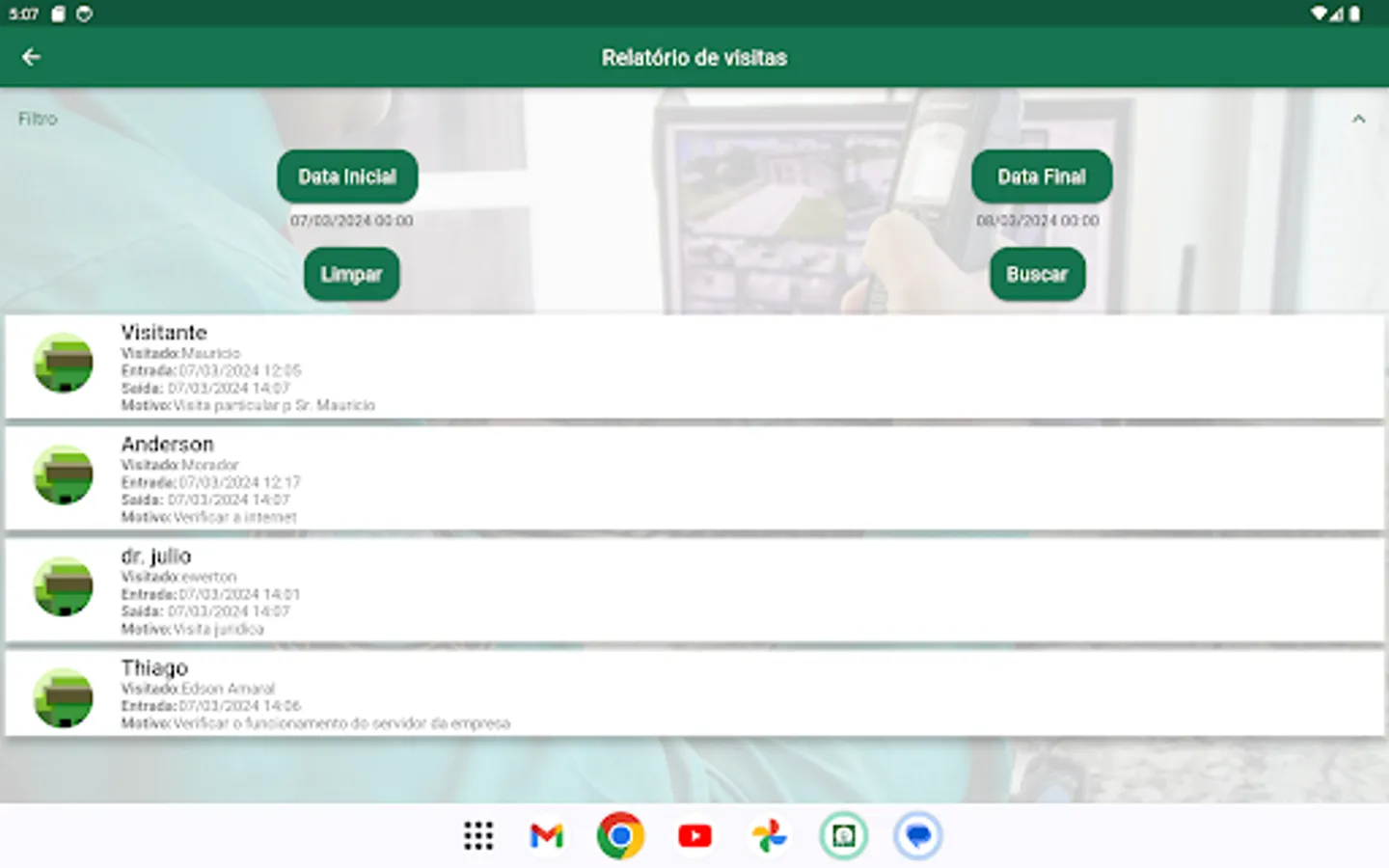
Task: Select the Visitante visit name
Action: pos(164,333)
